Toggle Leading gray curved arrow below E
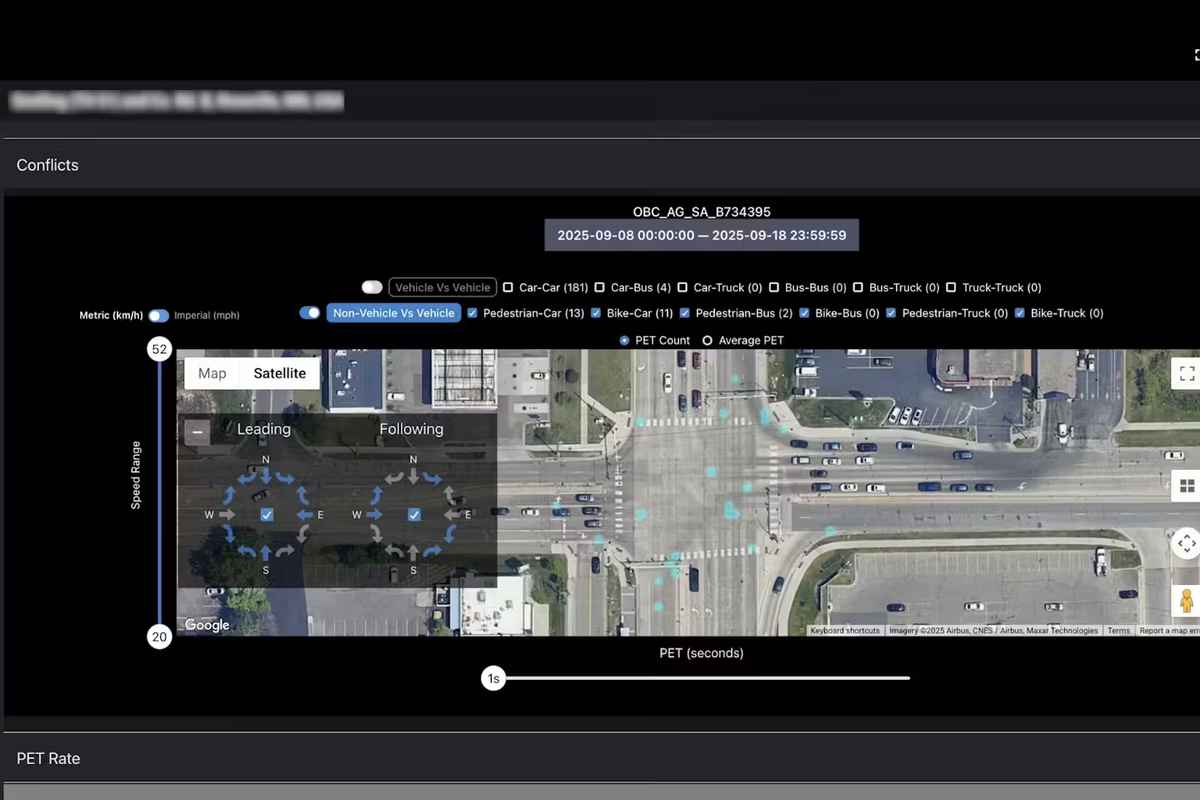This screenshot has height=800, width=1200. tap(303, 533)
